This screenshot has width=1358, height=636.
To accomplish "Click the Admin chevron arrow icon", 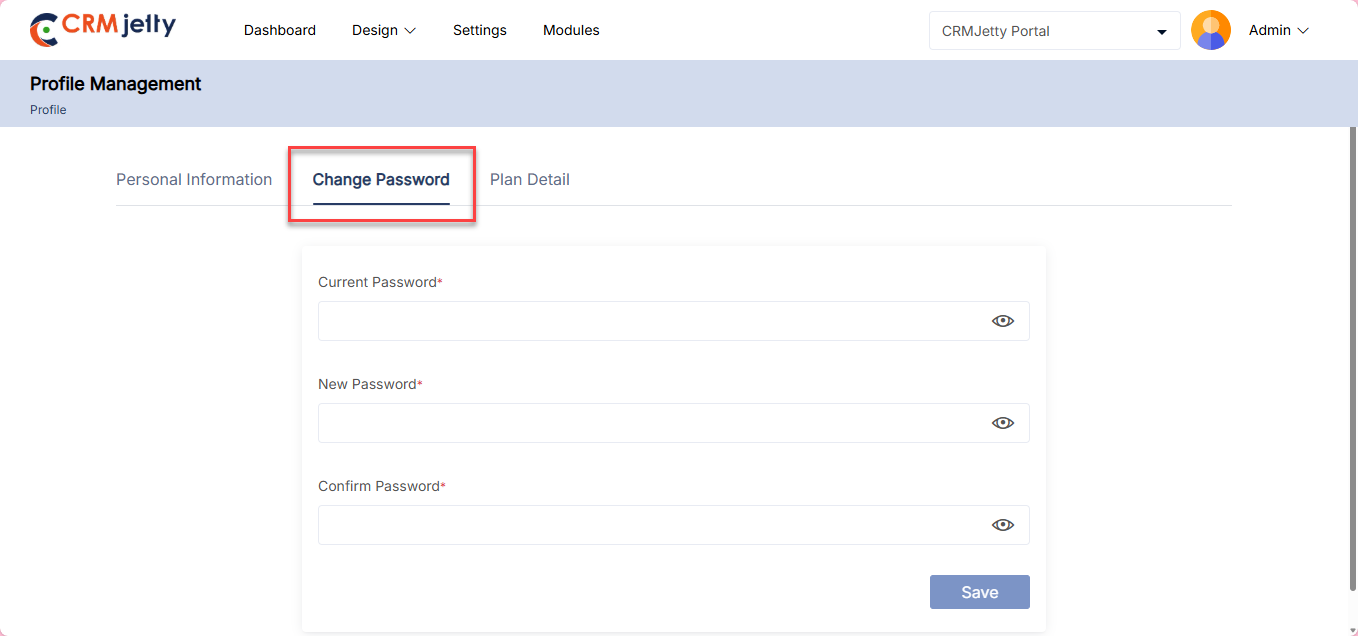I will pos(1303,31).
